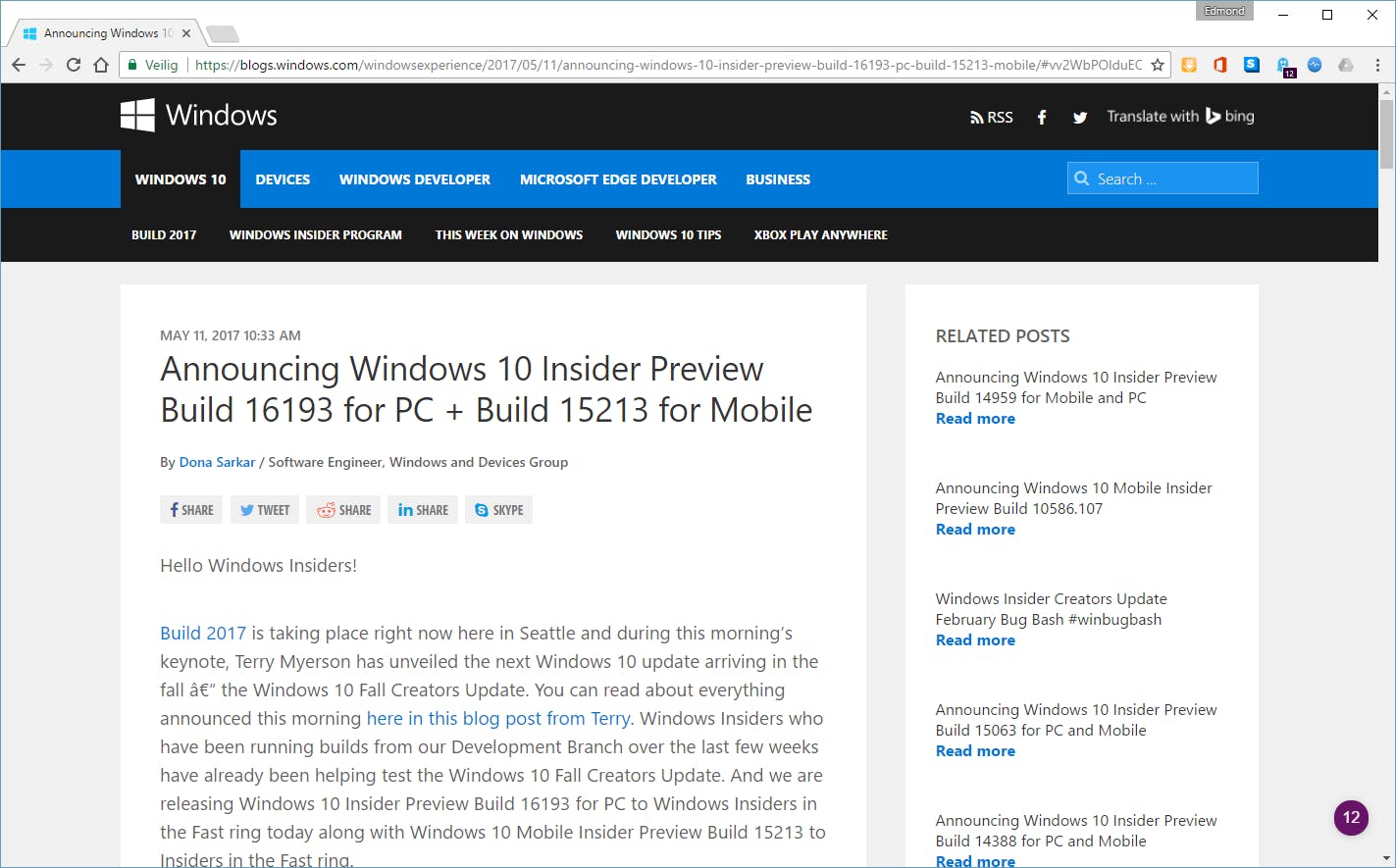Open Xbox Play Anywhere submenu item
Screen dimensions: 1396x868
point(821,235)
